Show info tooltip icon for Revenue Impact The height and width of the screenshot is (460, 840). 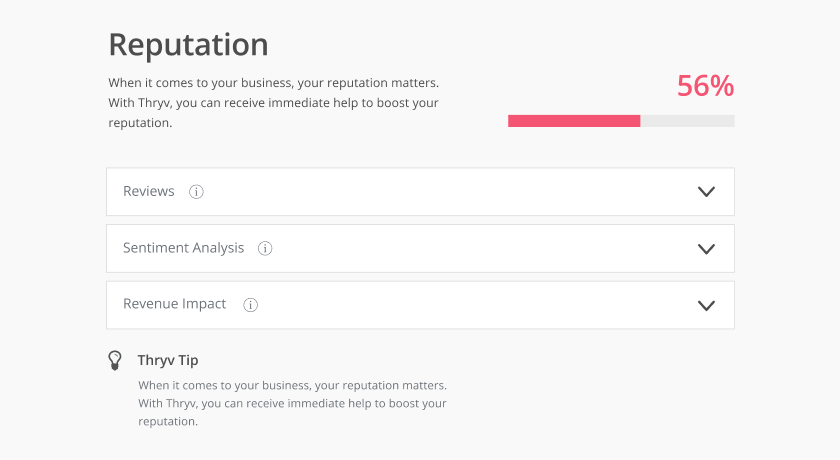251,305
